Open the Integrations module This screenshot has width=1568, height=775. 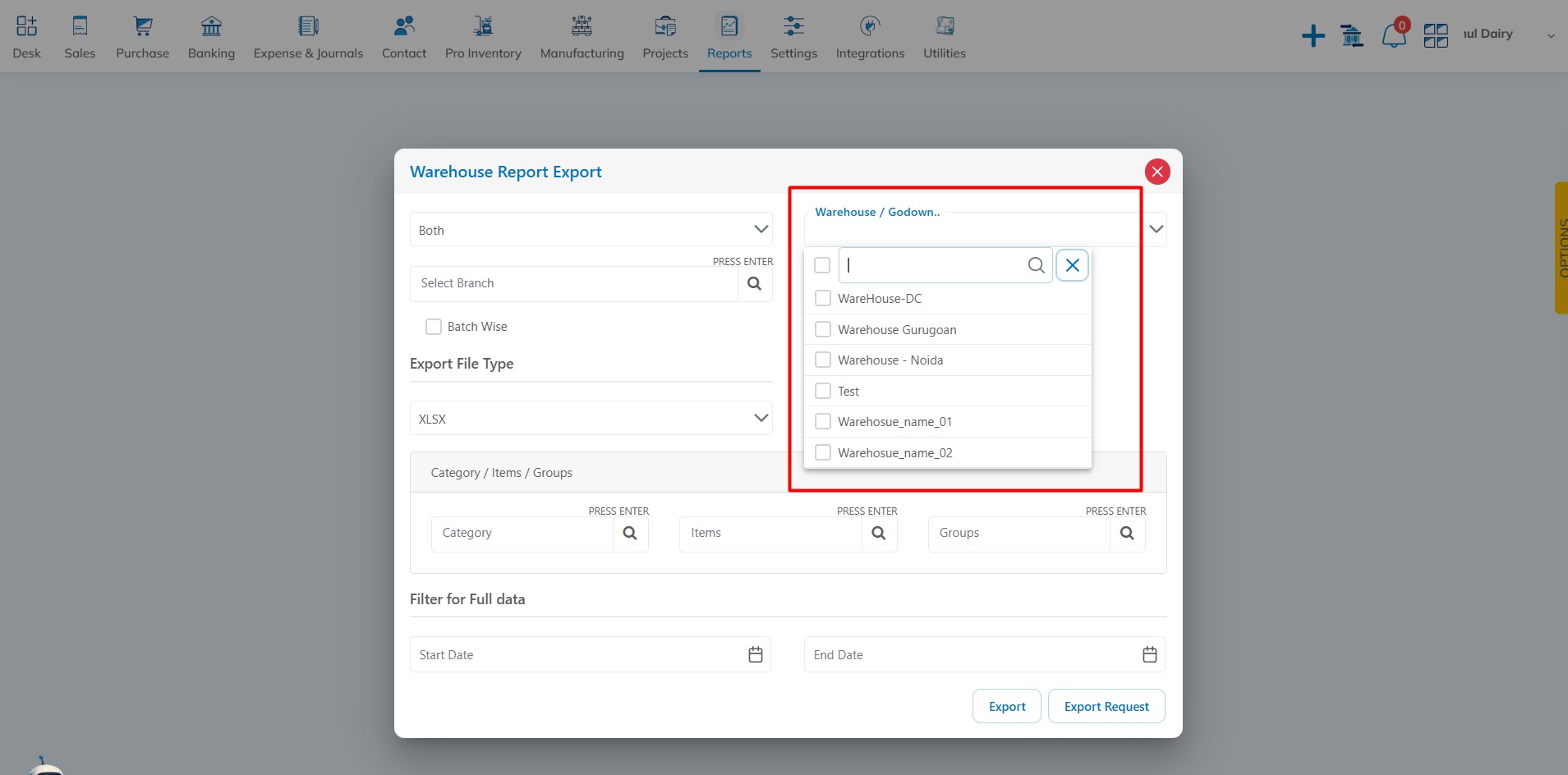click(x=870, y=37)
